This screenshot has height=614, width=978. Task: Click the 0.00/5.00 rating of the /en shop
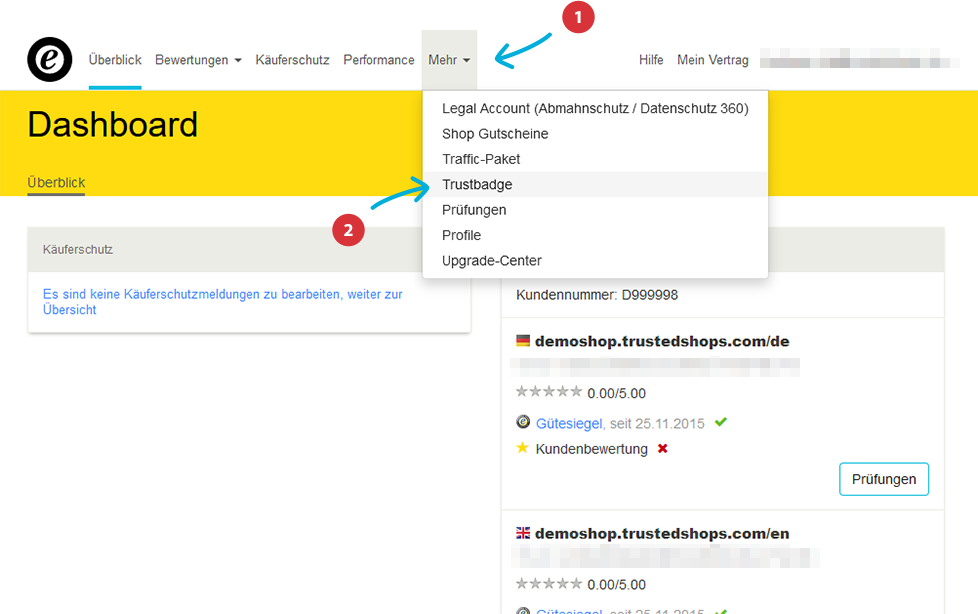point(616,585)
